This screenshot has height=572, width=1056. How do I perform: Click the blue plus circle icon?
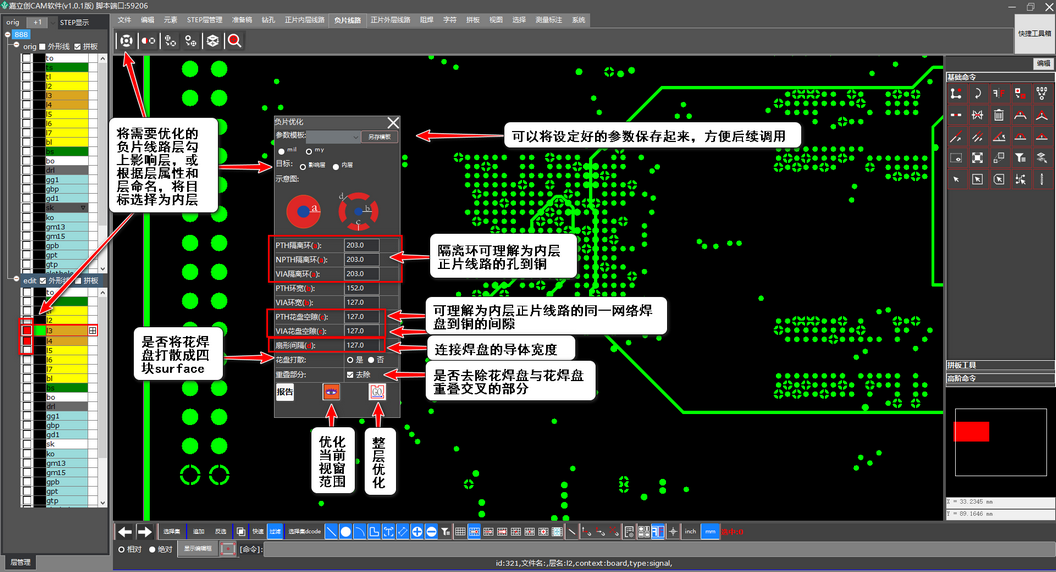tap(417, 532)
